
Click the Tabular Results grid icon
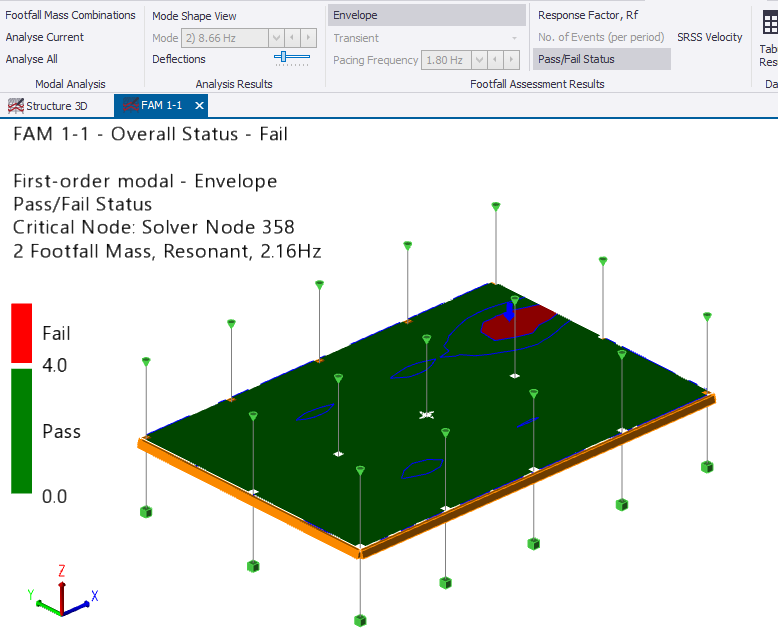(768, 20)
